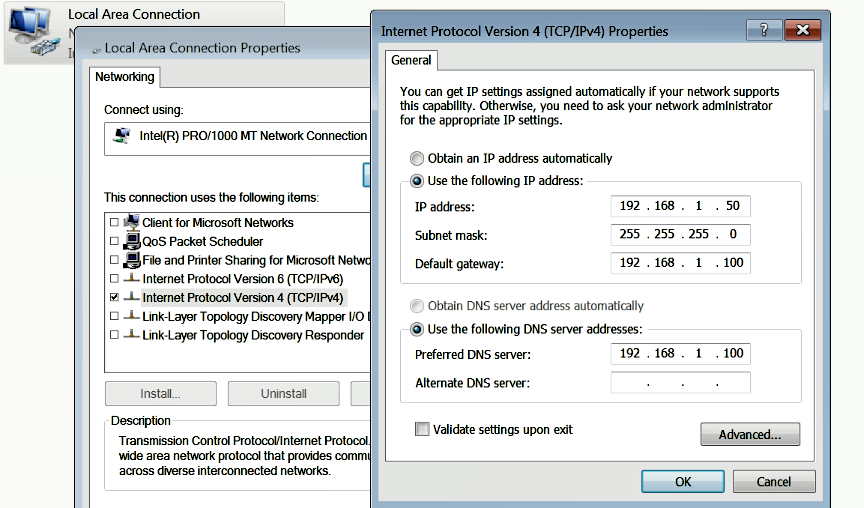Click the Client for Microsoft Networks icon
This screenshot has height=508, width=864.
point(132,222)
